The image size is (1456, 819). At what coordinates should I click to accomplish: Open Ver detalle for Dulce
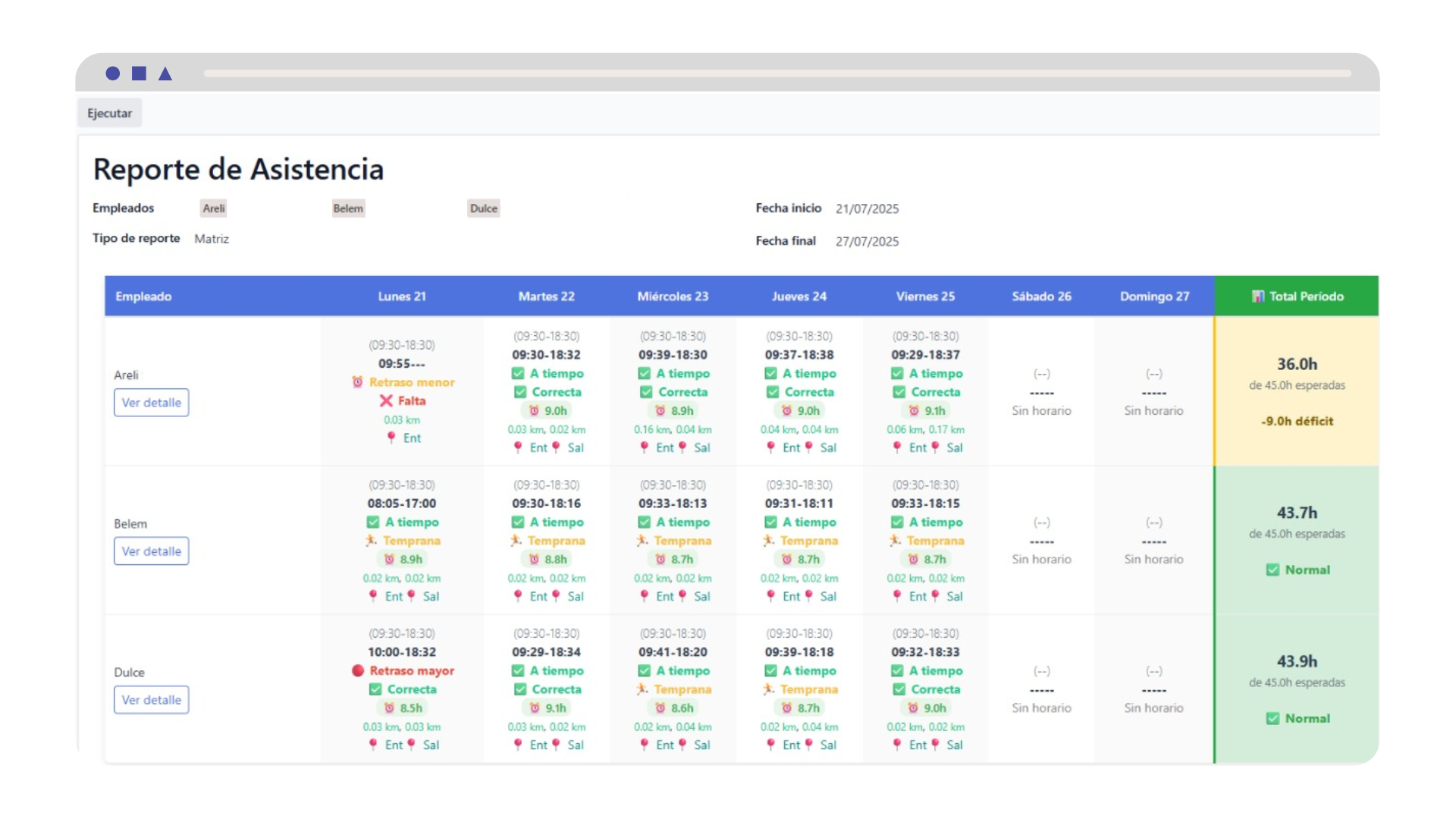[x=151, y=699]
